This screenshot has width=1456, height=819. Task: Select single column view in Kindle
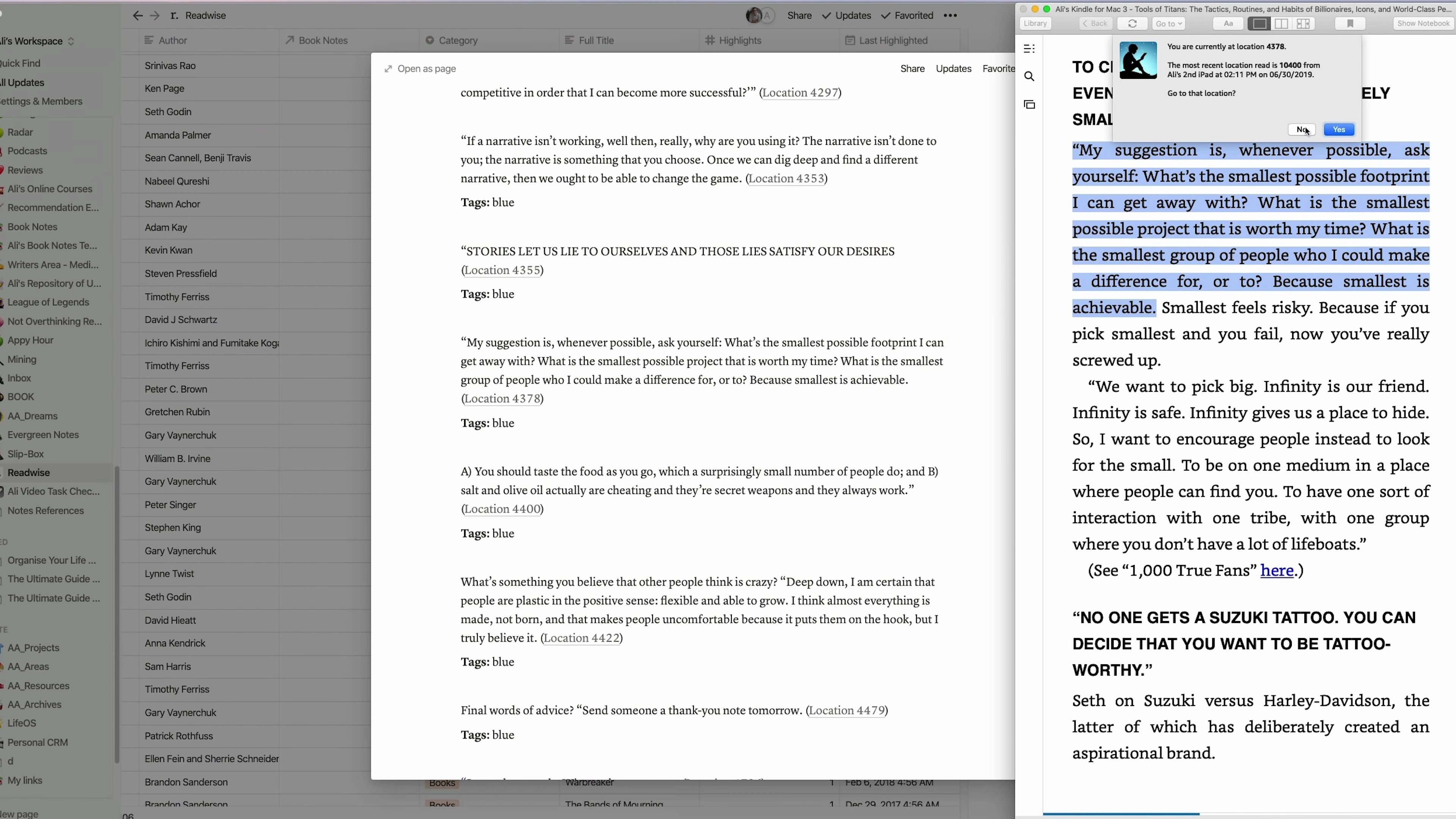click(x=1259, y=23)
